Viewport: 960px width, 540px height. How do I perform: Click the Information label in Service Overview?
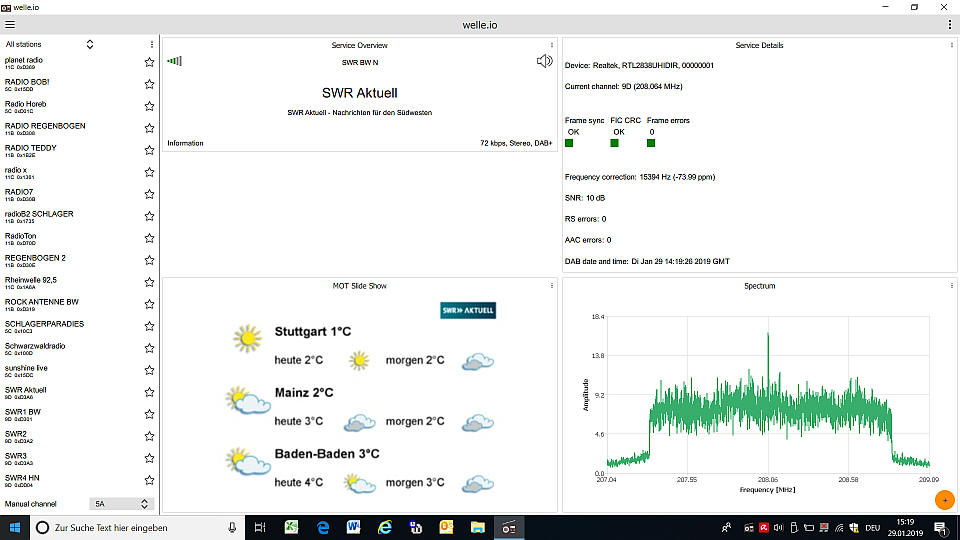tap(185, 143)
